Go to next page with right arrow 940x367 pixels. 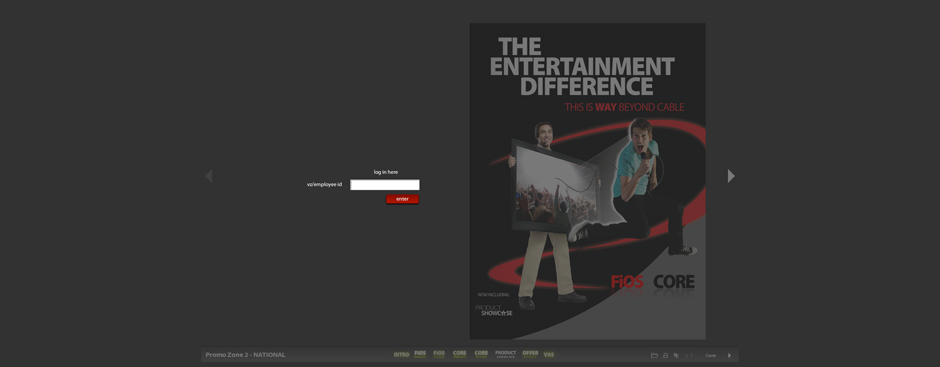coord(731,176)
